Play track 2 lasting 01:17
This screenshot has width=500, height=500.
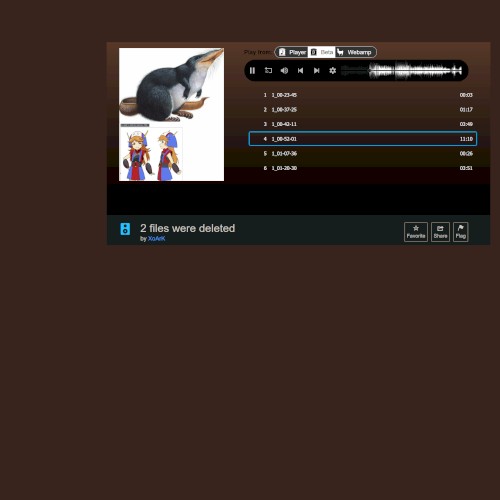(x=363, y=110)
